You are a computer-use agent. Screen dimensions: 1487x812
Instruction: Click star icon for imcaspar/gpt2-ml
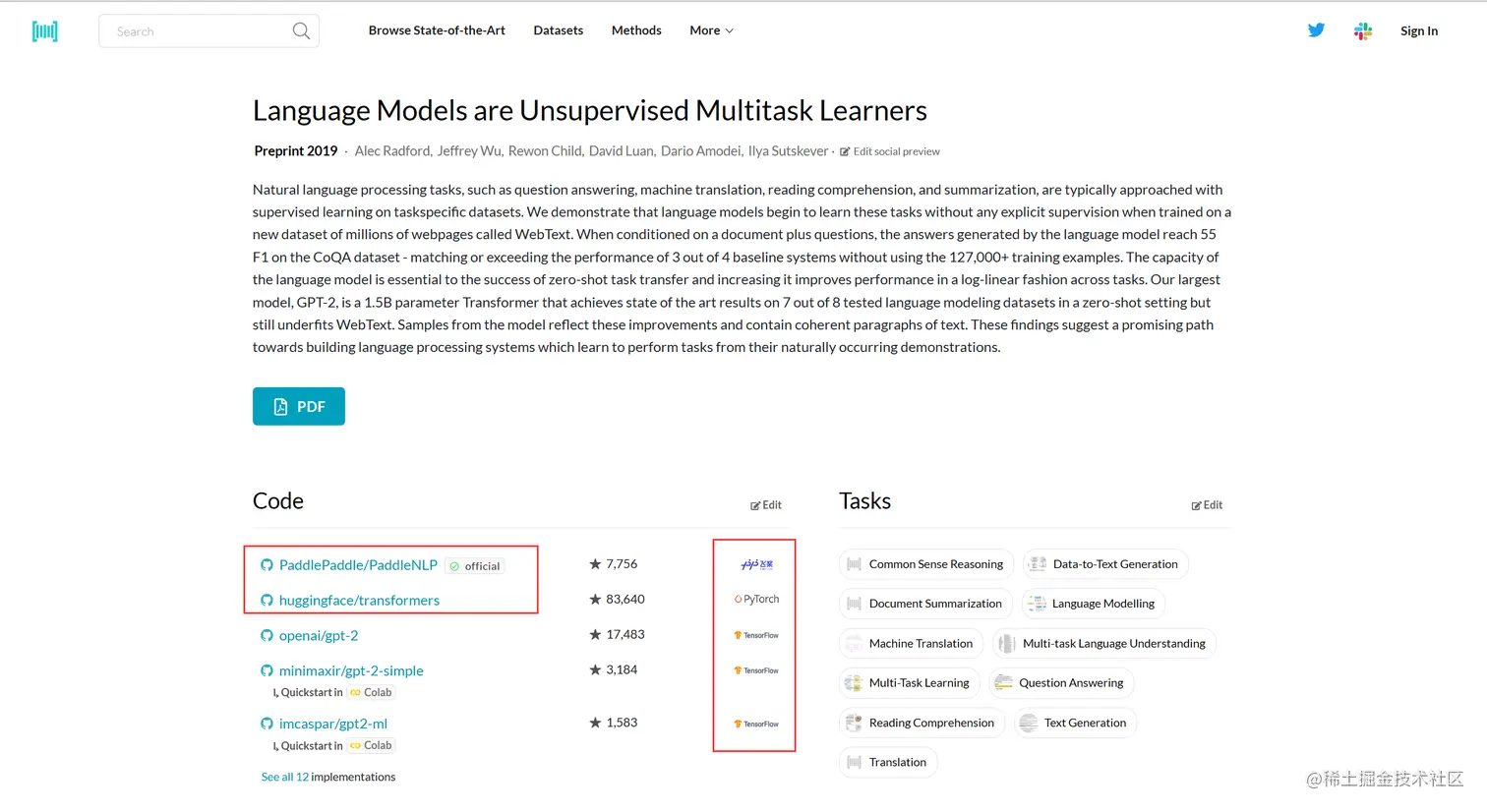[x=595, y=724]
